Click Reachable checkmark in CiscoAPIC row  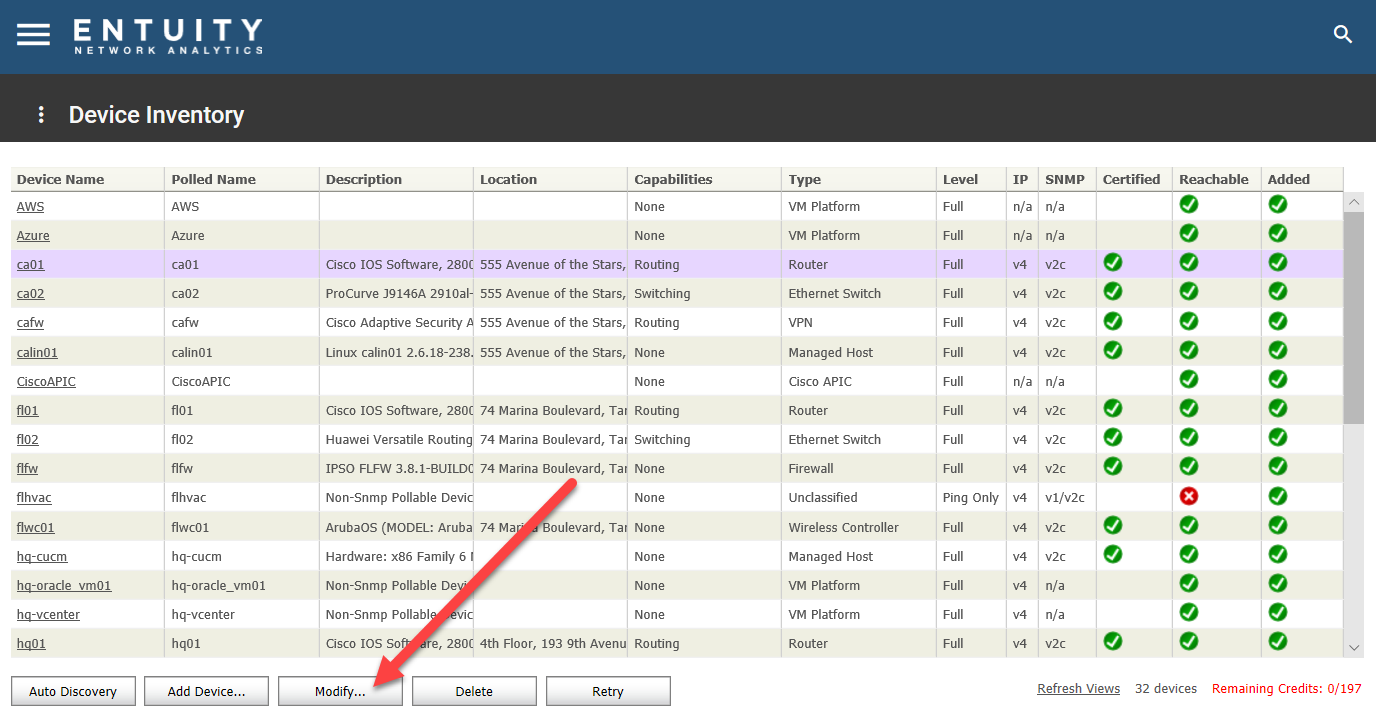coord(1189,380)
